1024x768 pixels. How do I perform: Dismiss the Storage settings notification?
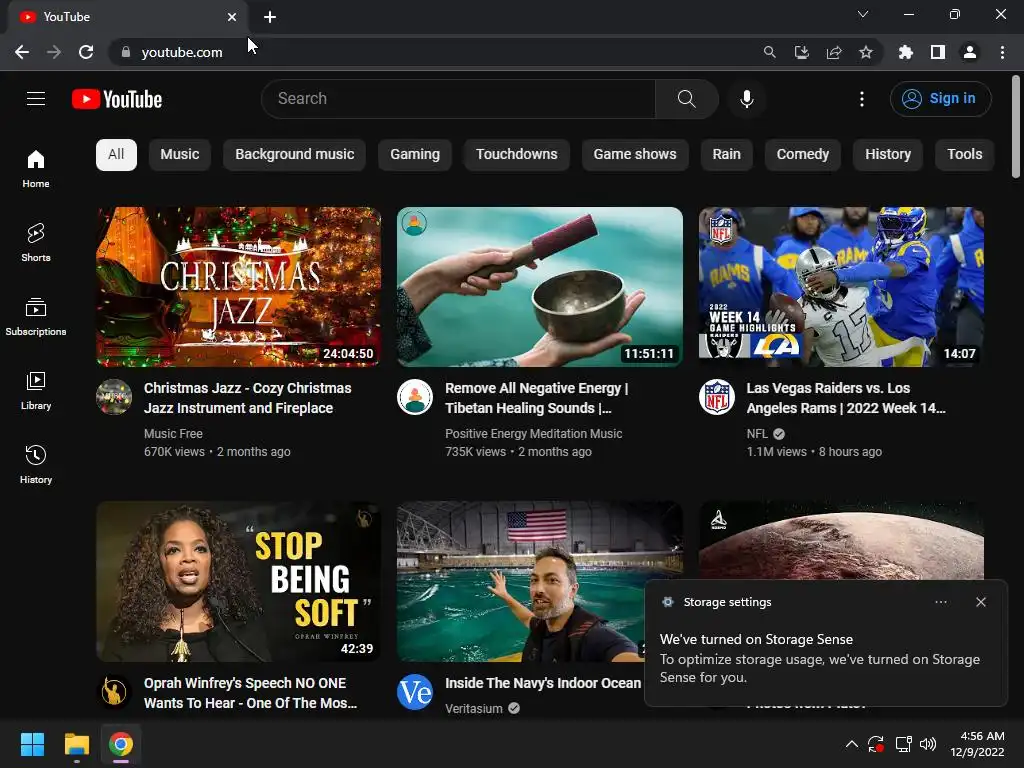(980, 602)
